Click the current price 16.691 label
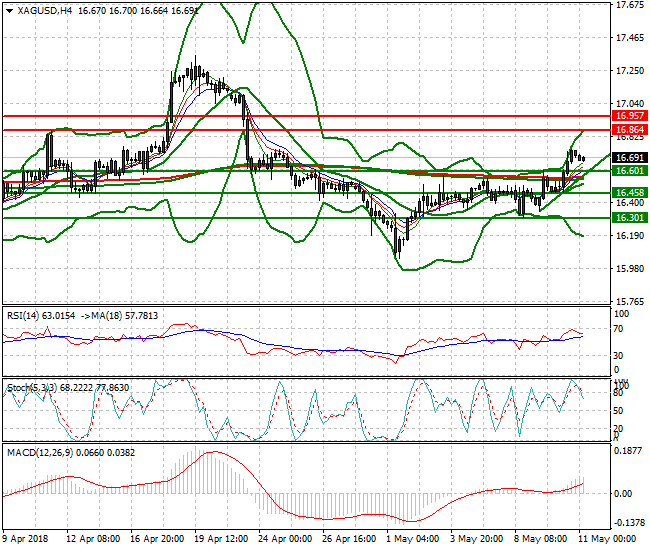 pyautogui.click(x=628, y=158)
